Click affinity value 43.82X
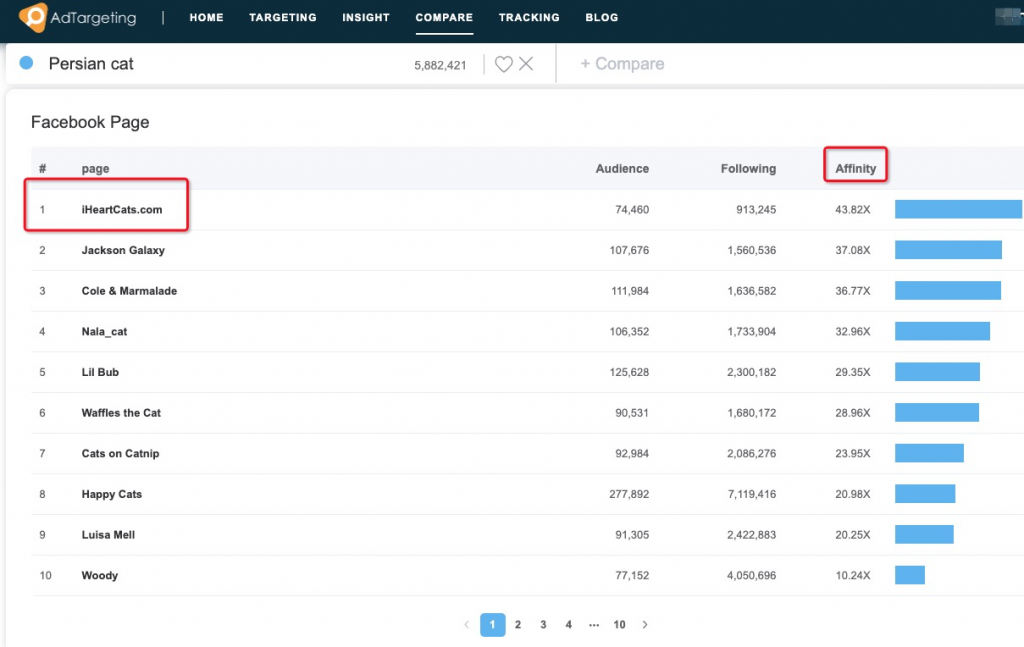The image size is (1024, 647). tap(853, 210)
